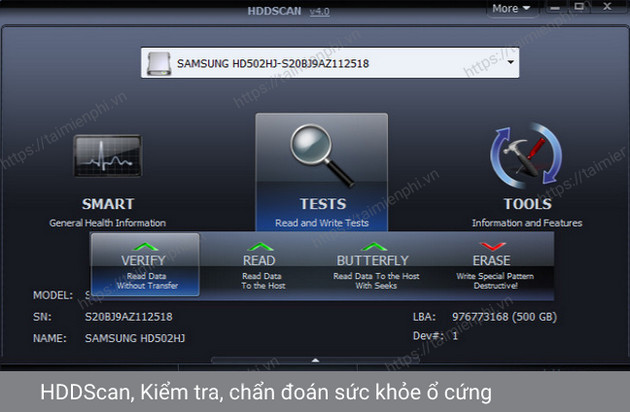Open the v4.0 version link
The height and width of the screenshot is (412, 630).
pyautogui.click(x=319, y=11)
